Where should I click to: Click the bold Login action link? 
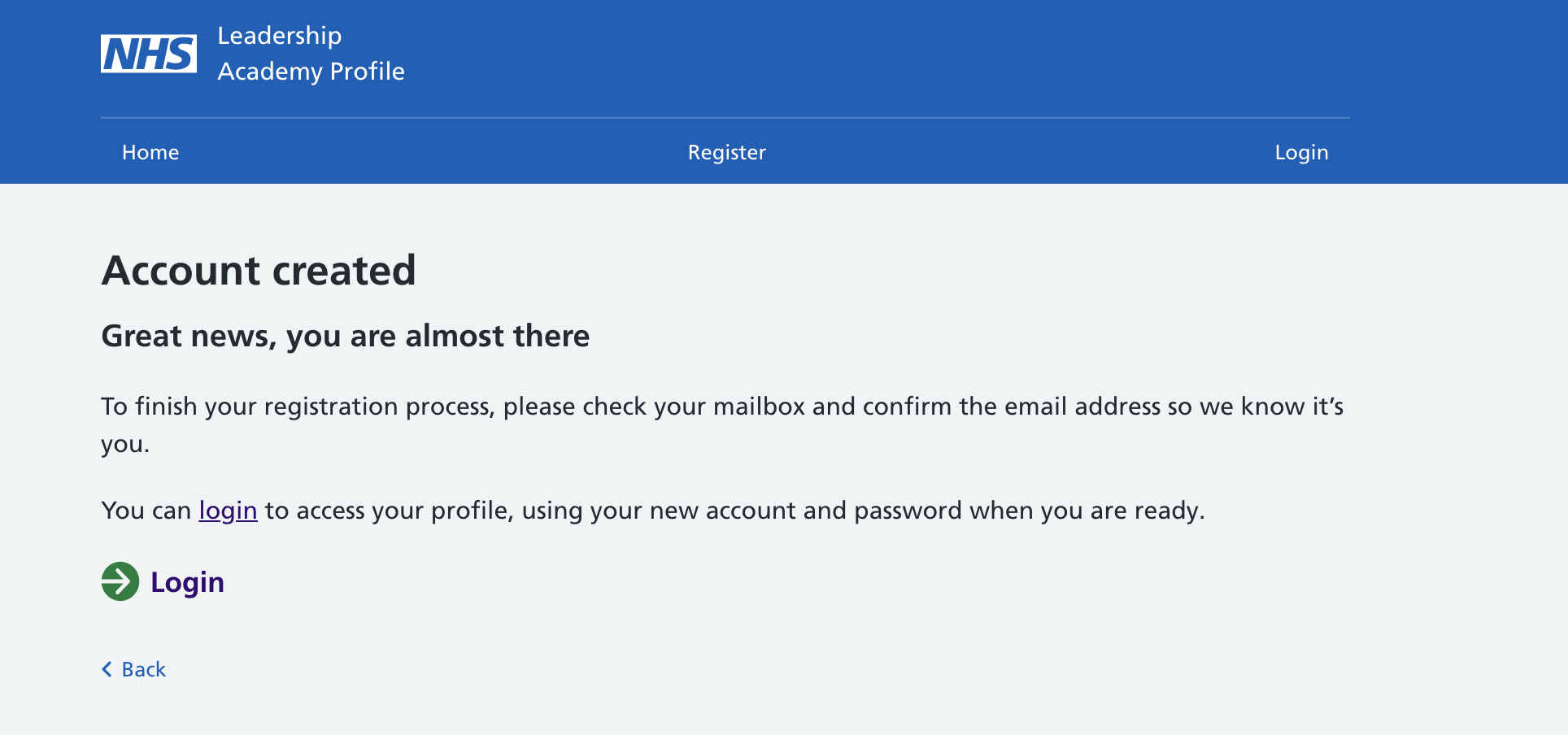(x=187, y=582)
